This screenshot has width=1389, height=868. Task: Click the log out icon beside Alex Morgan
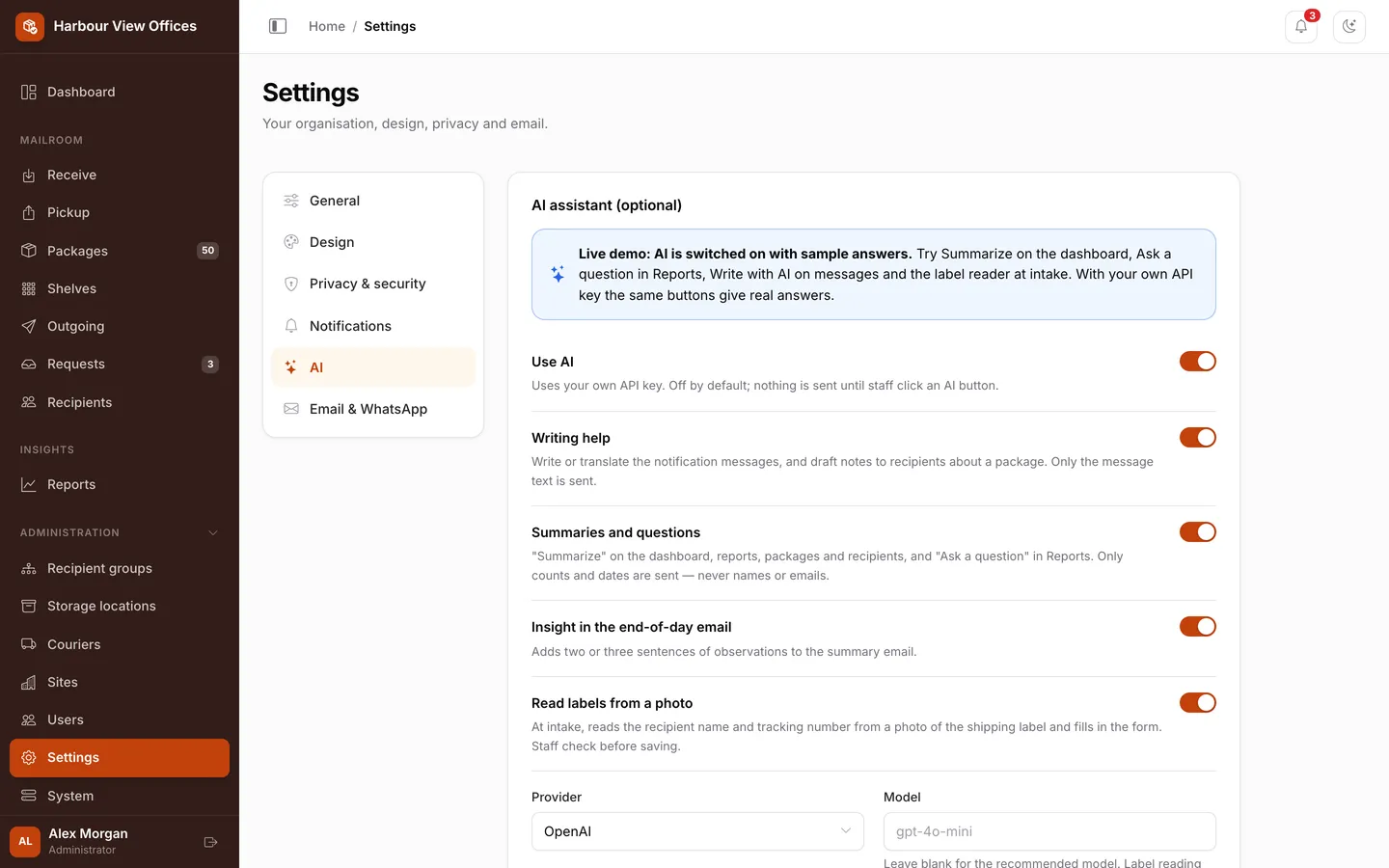pyautogui.click(x=211, y=842)
